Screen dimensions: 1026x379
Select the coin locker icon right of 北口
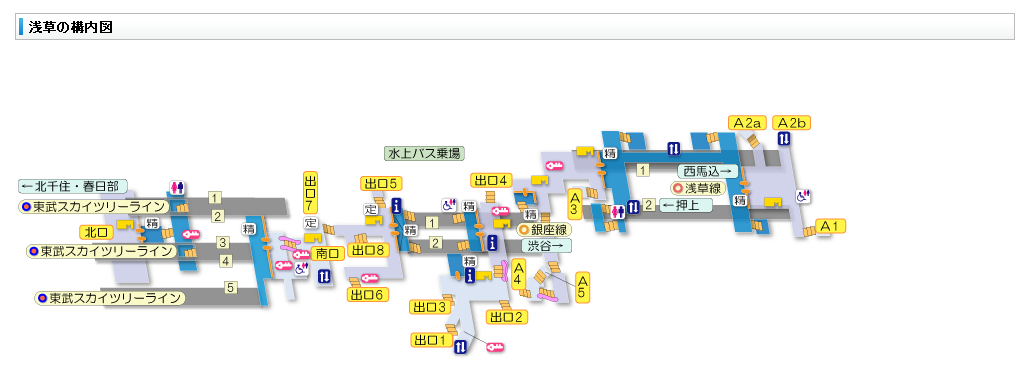click(x=190, y=234)
